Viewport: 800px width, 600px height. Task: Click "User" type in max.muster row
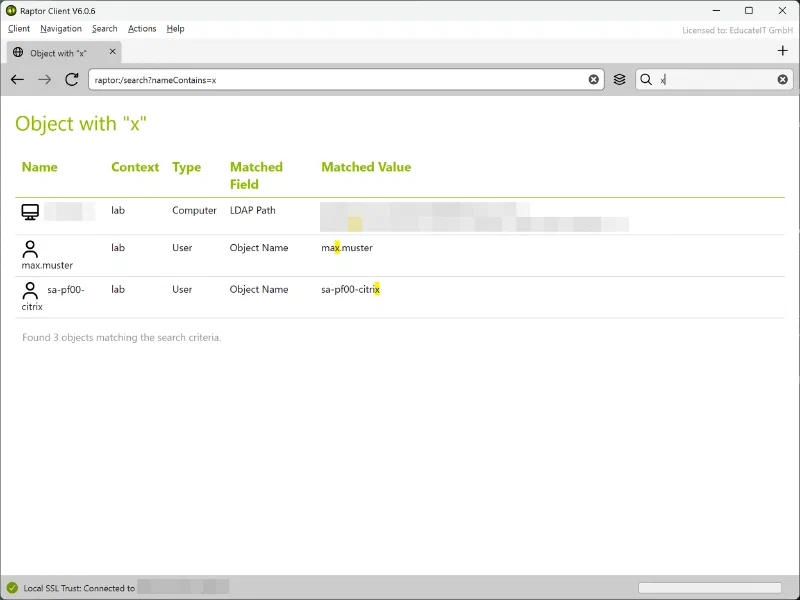coord(182,248)
